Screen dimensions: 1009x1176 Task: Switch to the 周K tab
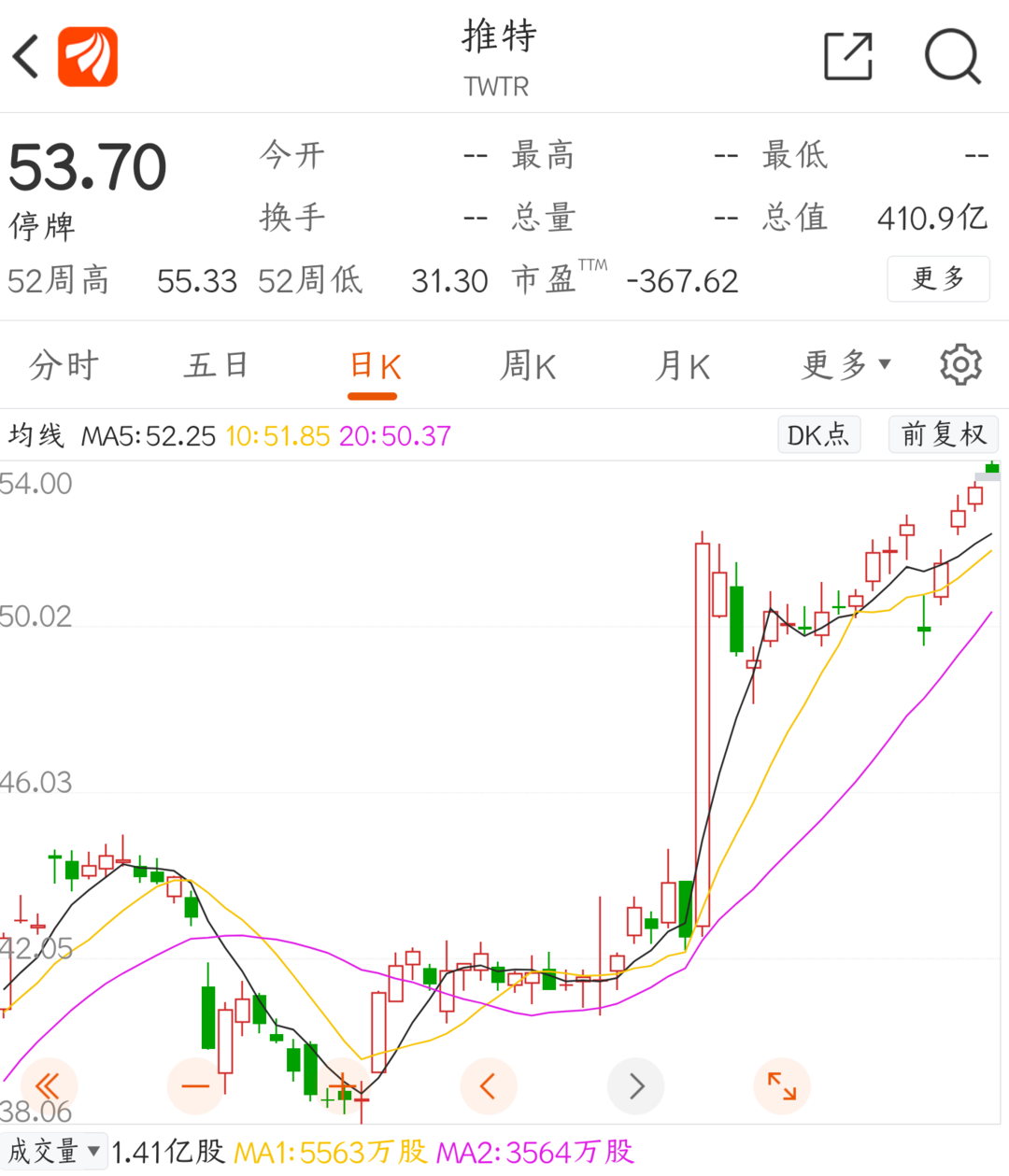click(528, 365)
